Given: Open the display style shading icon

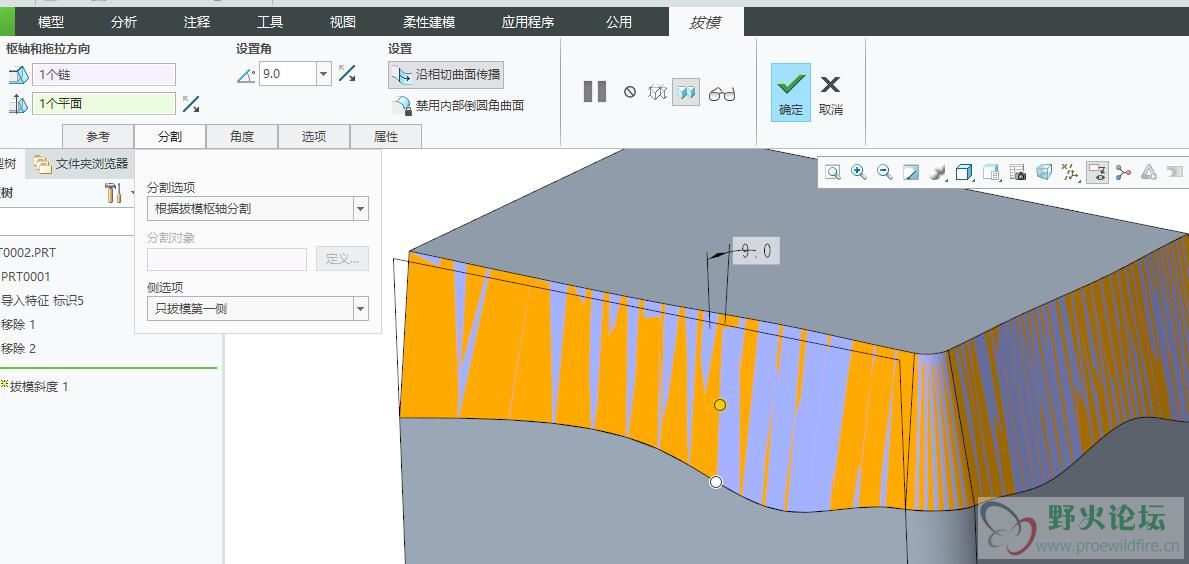Looking at the screenshot, I should tap(937, 173).
